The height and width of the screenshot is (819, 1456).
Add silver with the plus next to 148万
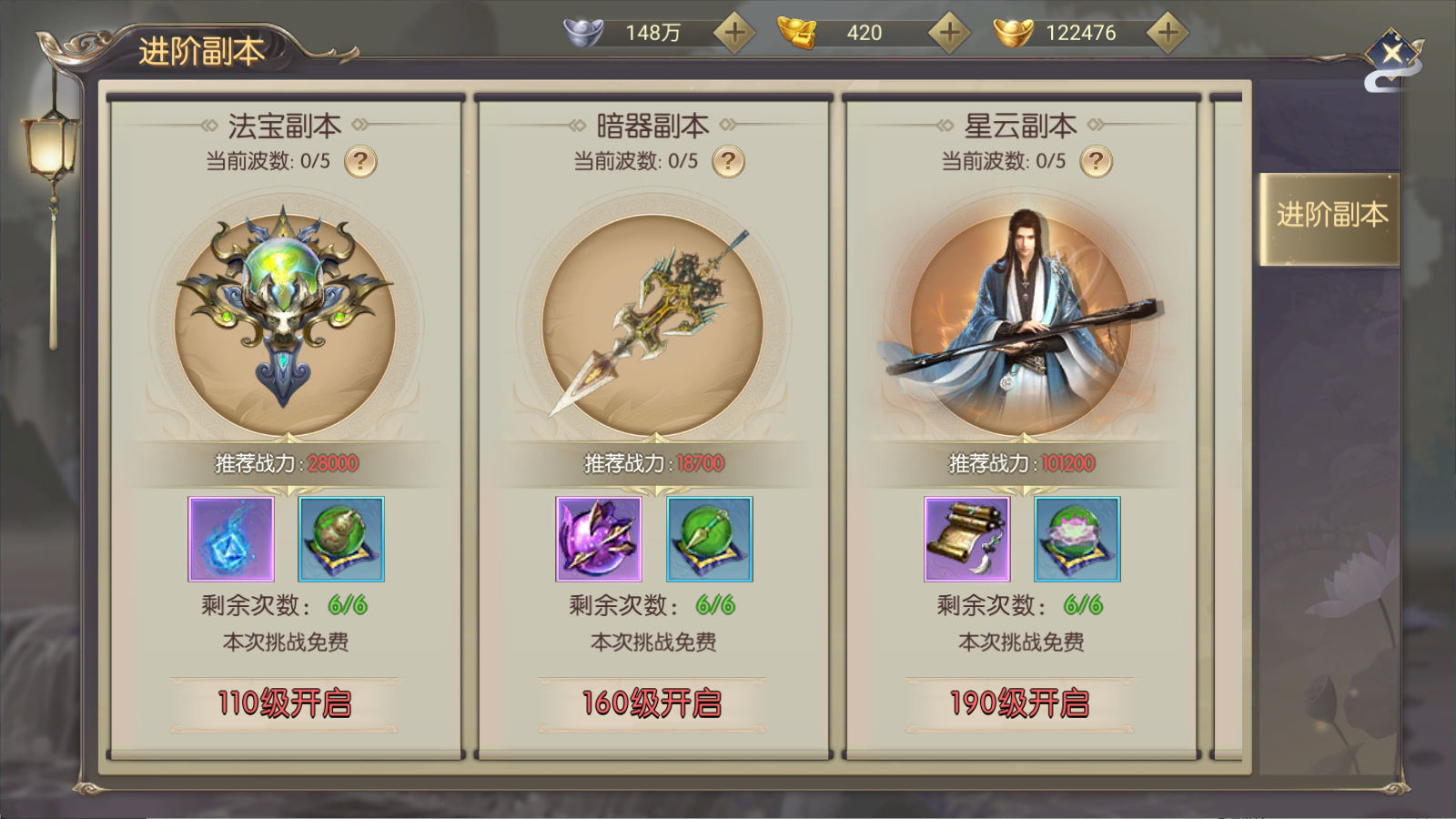click(733, 33)
